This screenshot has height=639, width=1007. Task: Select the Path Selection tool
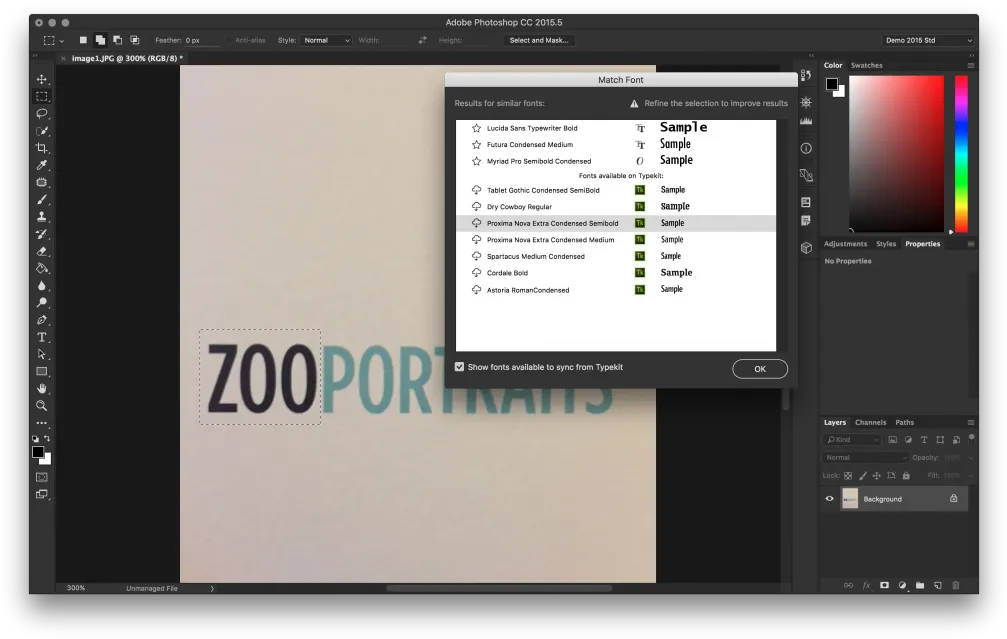coord(42,354)
